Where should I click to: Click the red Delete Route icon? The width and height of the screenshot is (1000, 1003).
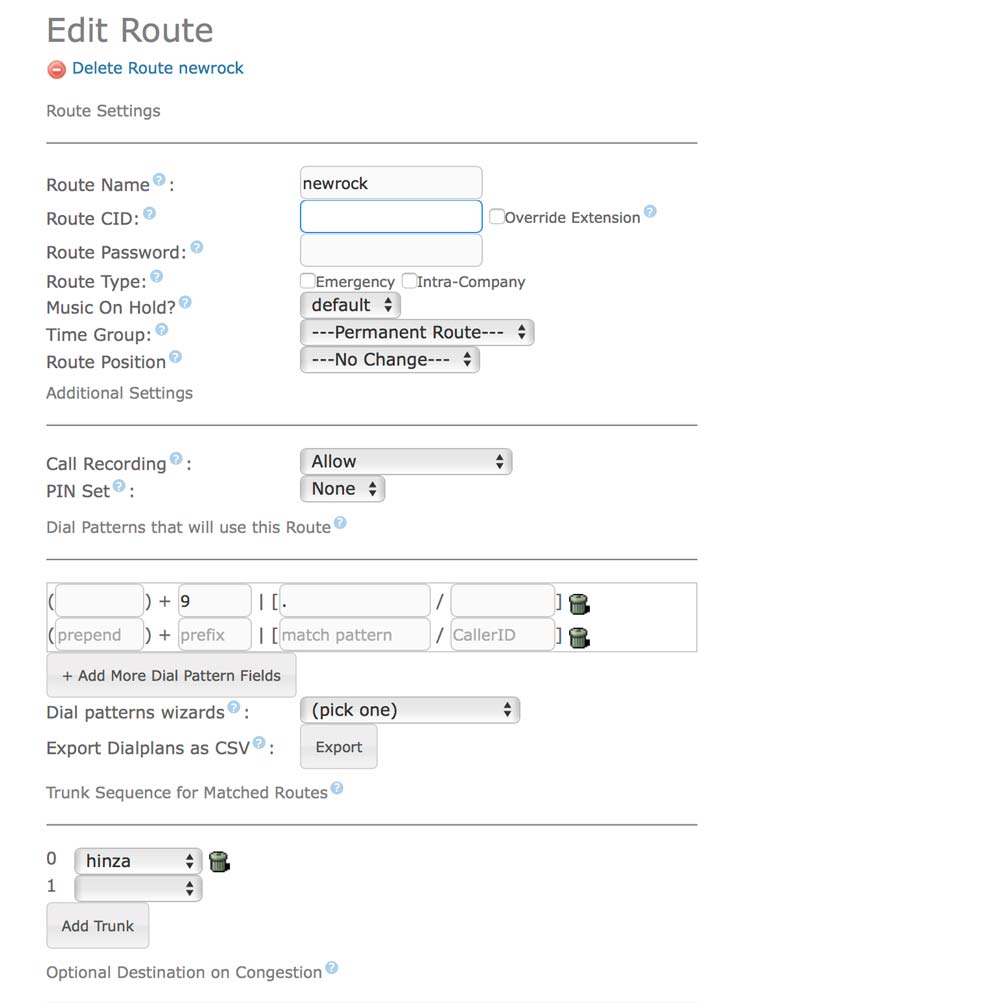(x=57, y=70)
